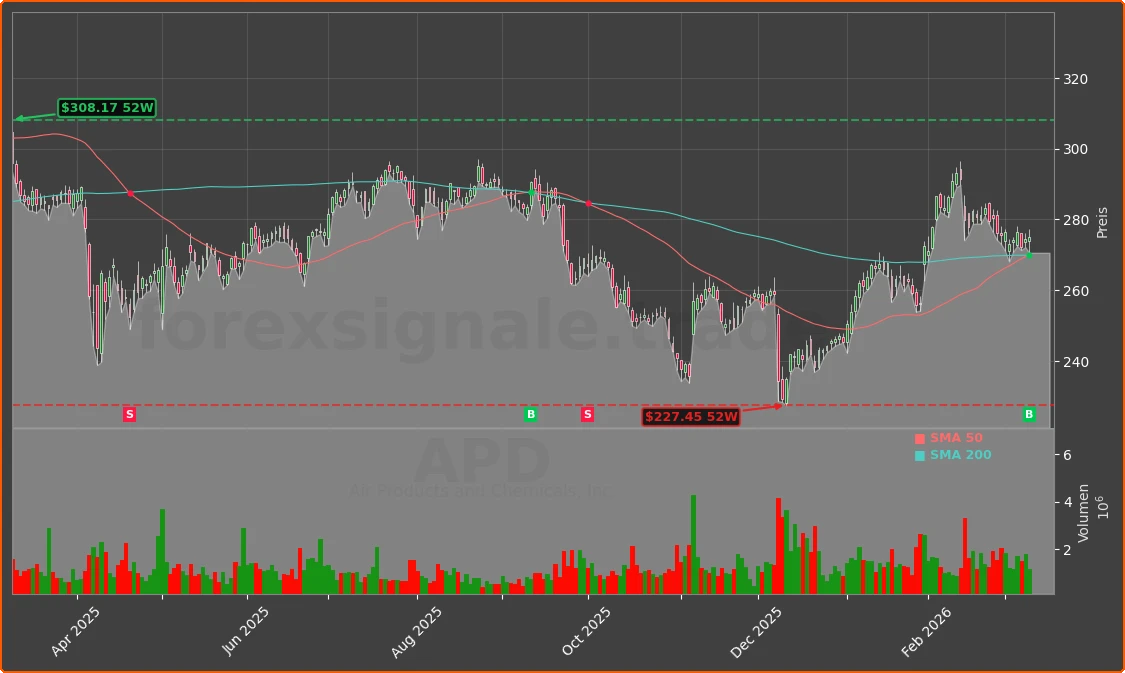Click the teal SMA 200 legend square
The image size is (1125, 673).
[920, 456]
